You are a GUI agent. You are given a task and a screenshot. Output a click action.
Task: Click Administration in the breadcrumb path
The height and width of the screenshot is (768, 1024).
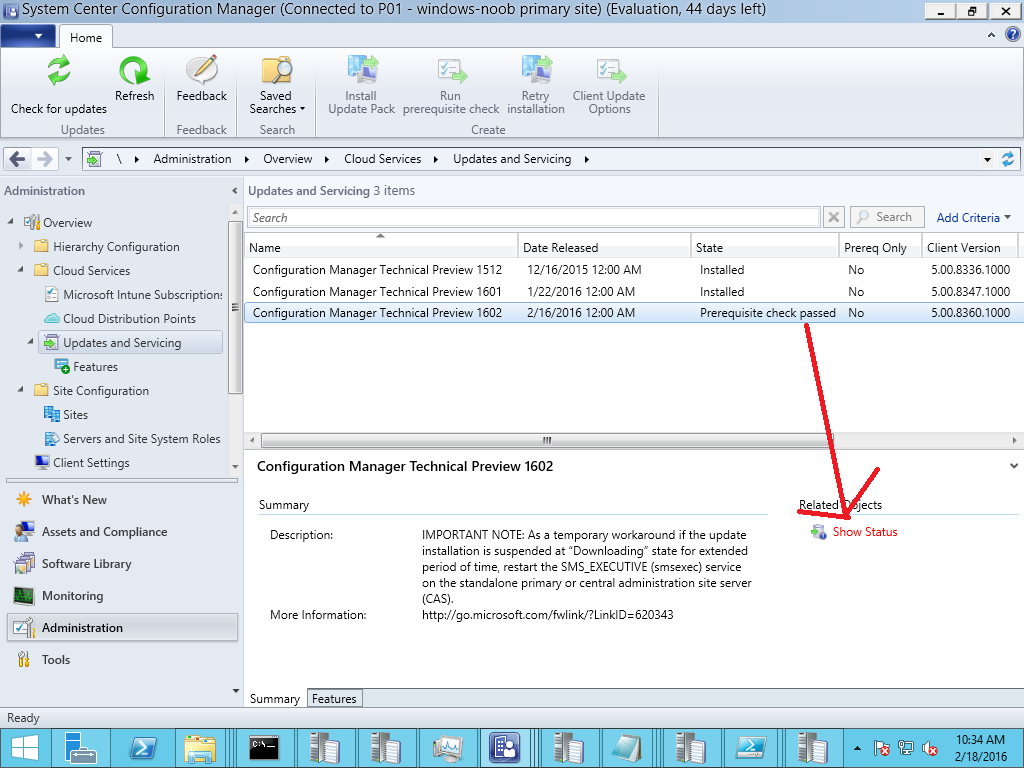click(x=192, y=159)
